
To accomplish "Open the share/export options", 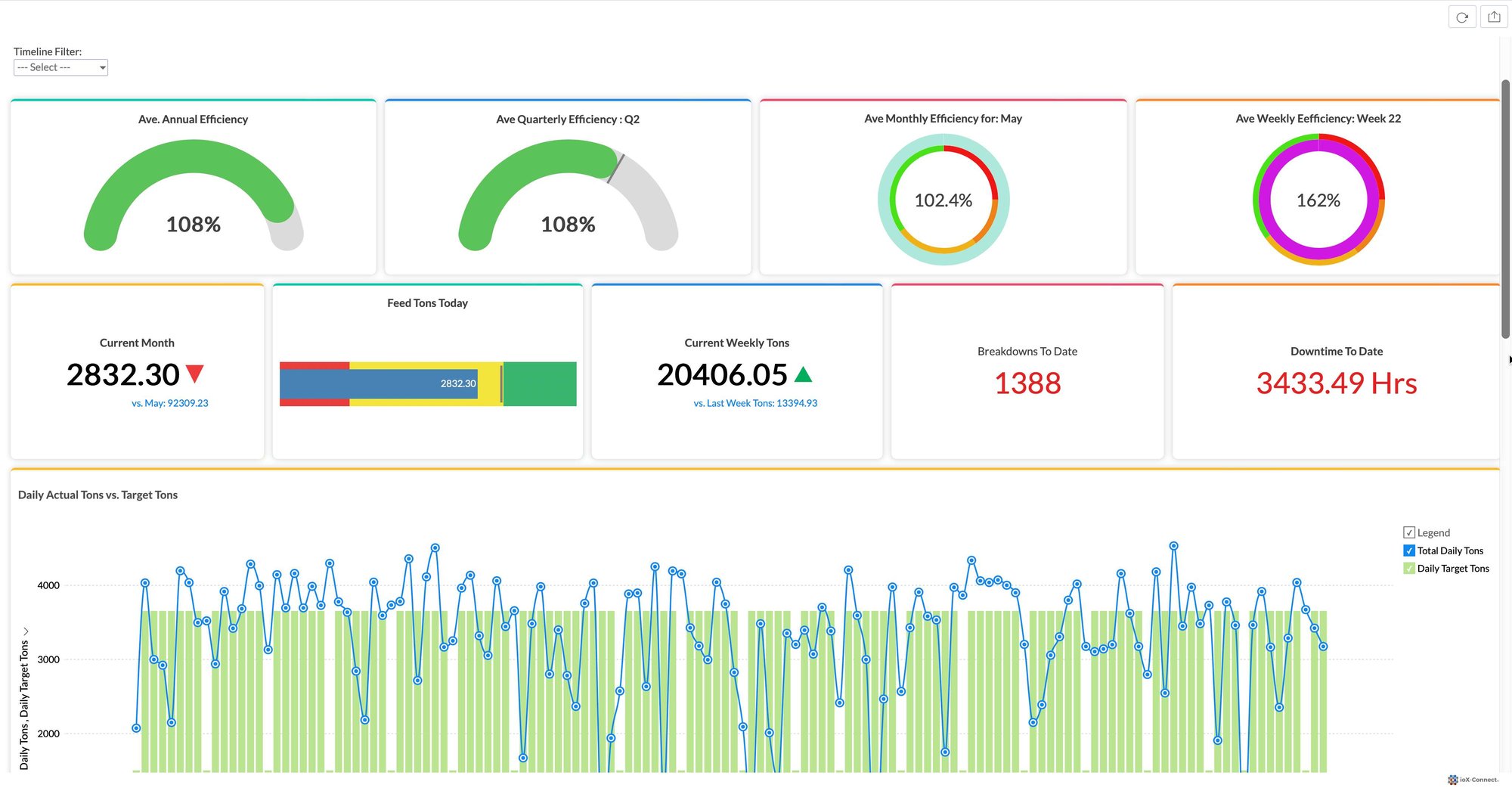I will [1493, 16].
